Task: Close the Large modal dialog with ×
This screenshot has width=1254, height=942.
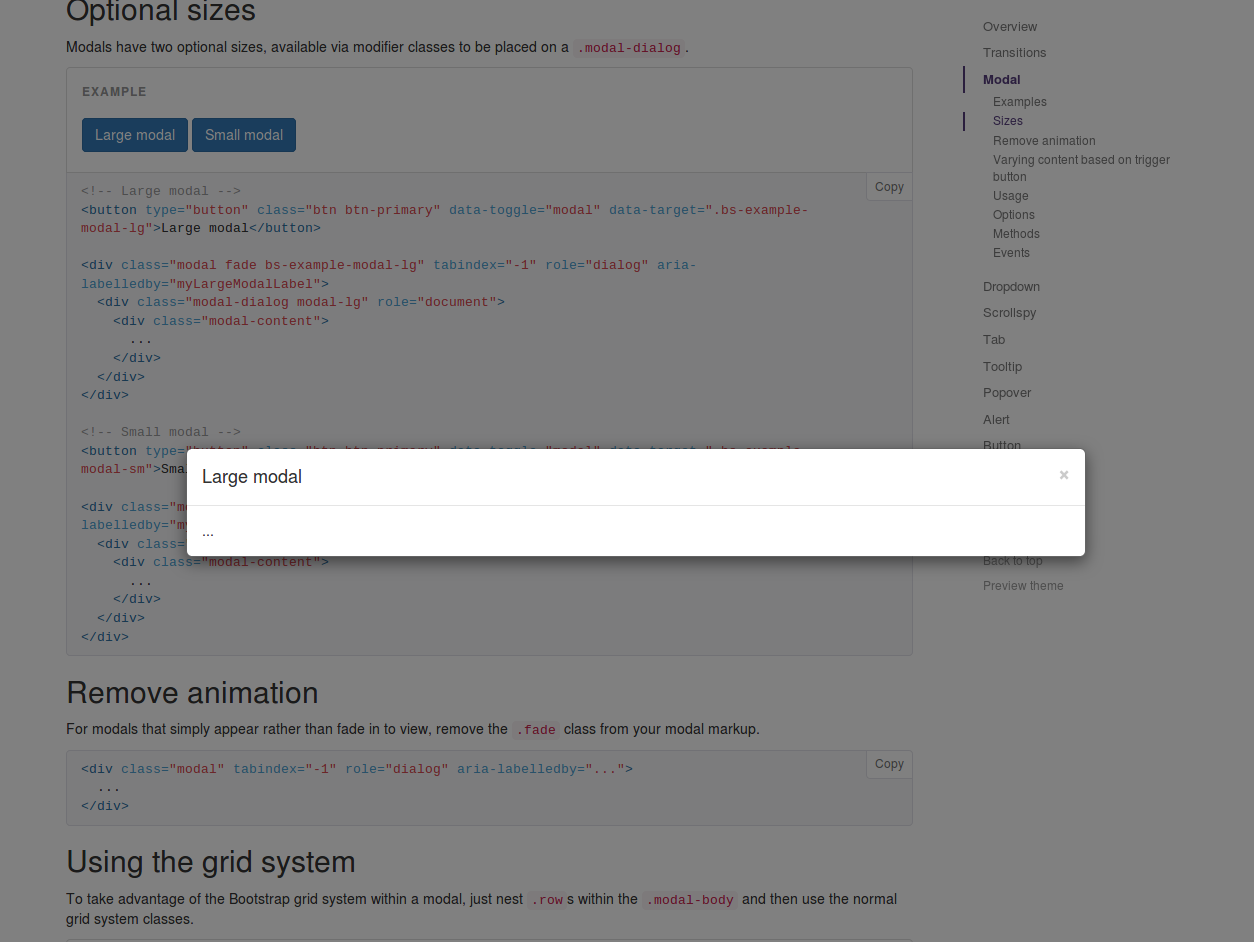Action: click(x=1064, y=475)
